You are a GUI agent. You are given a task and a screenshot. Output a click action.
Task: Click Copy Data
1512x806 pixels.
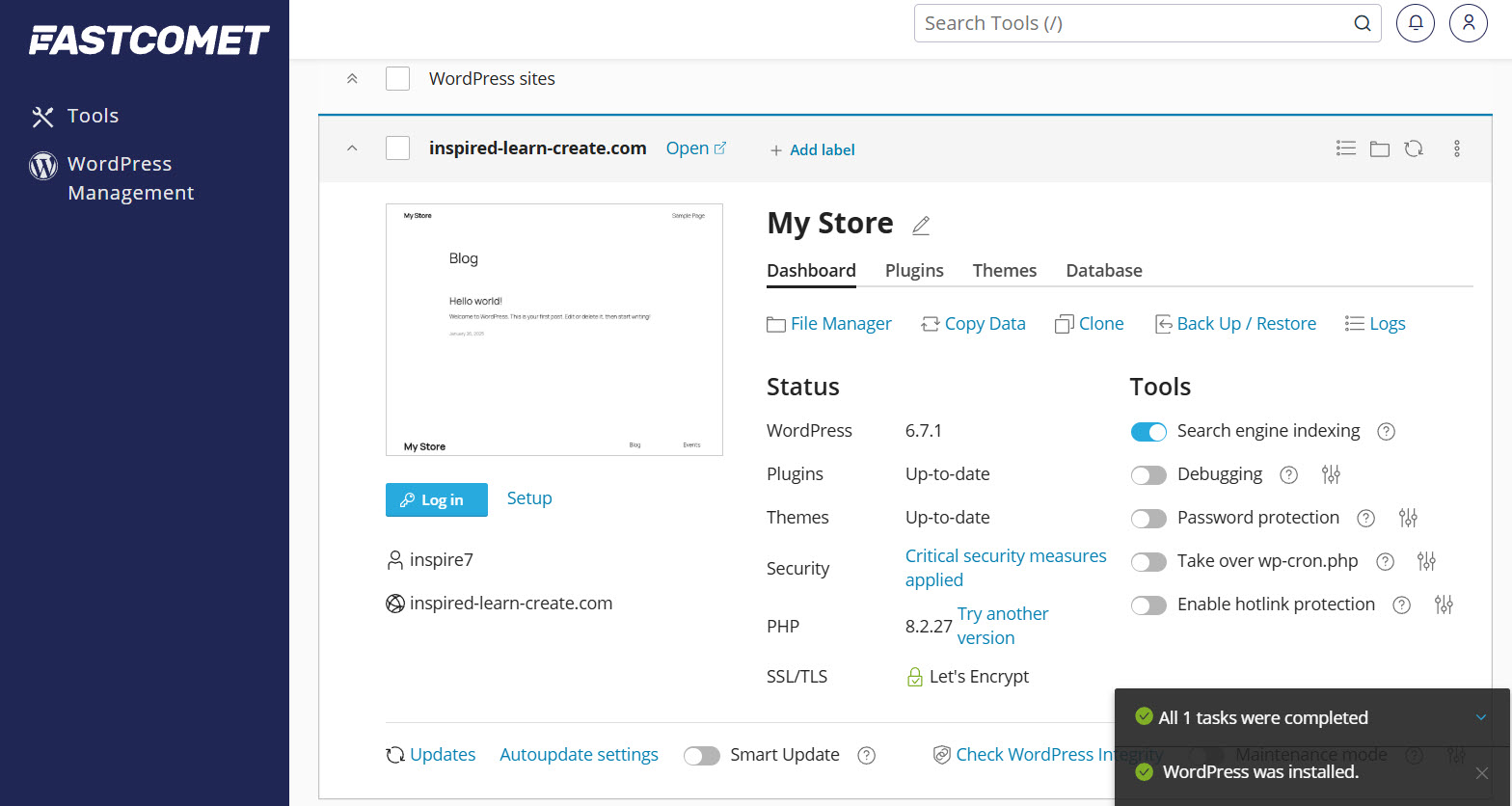pos(973,324)
